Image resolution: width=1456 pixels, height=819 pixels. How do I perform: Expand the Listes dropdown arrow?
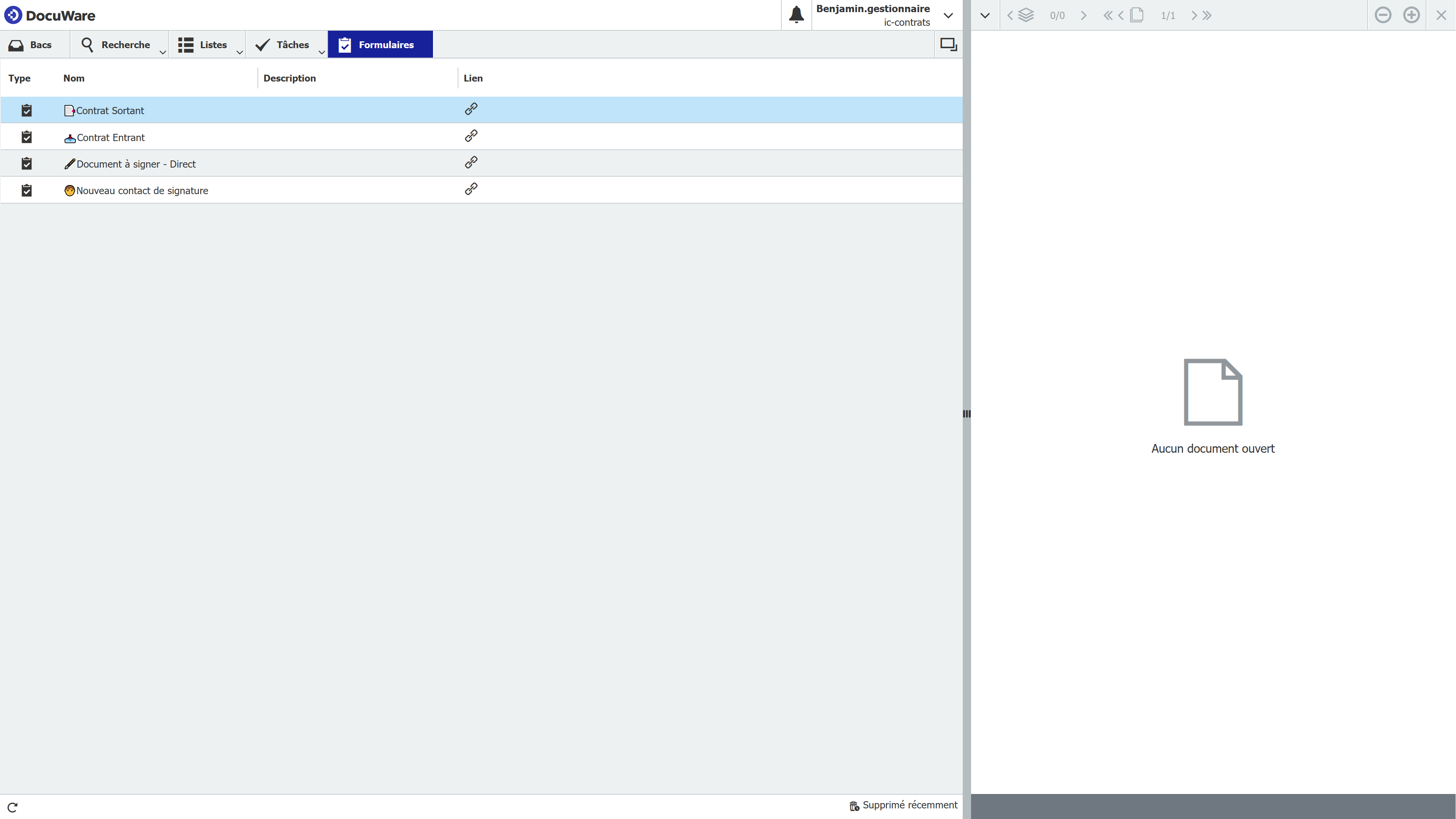click(x=240, y=52)
